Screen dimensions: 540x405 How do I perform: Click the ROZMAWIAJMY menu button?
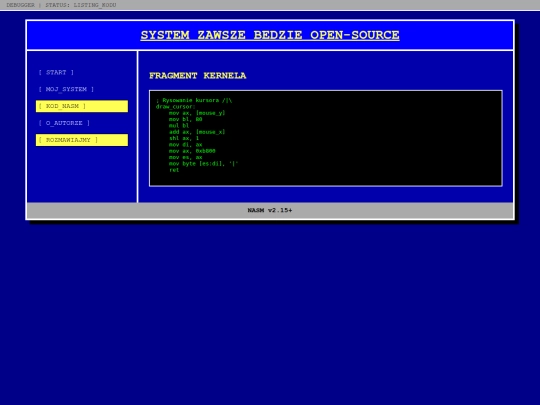point(82,140)
